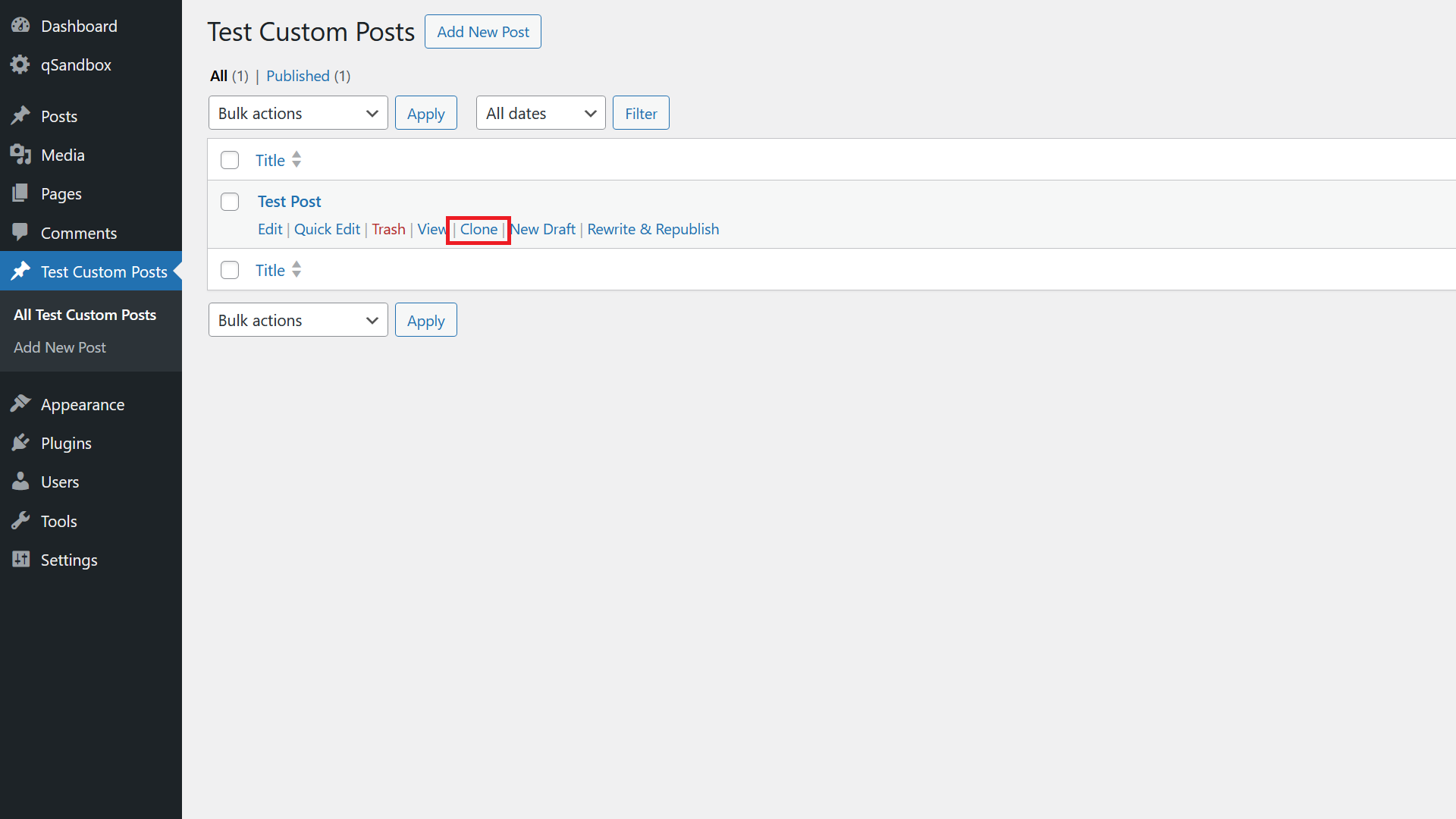This screenshot has width=1456, height=819.
Task: Tick the select-all checkbox in the table header
Action: coord(230,160)
